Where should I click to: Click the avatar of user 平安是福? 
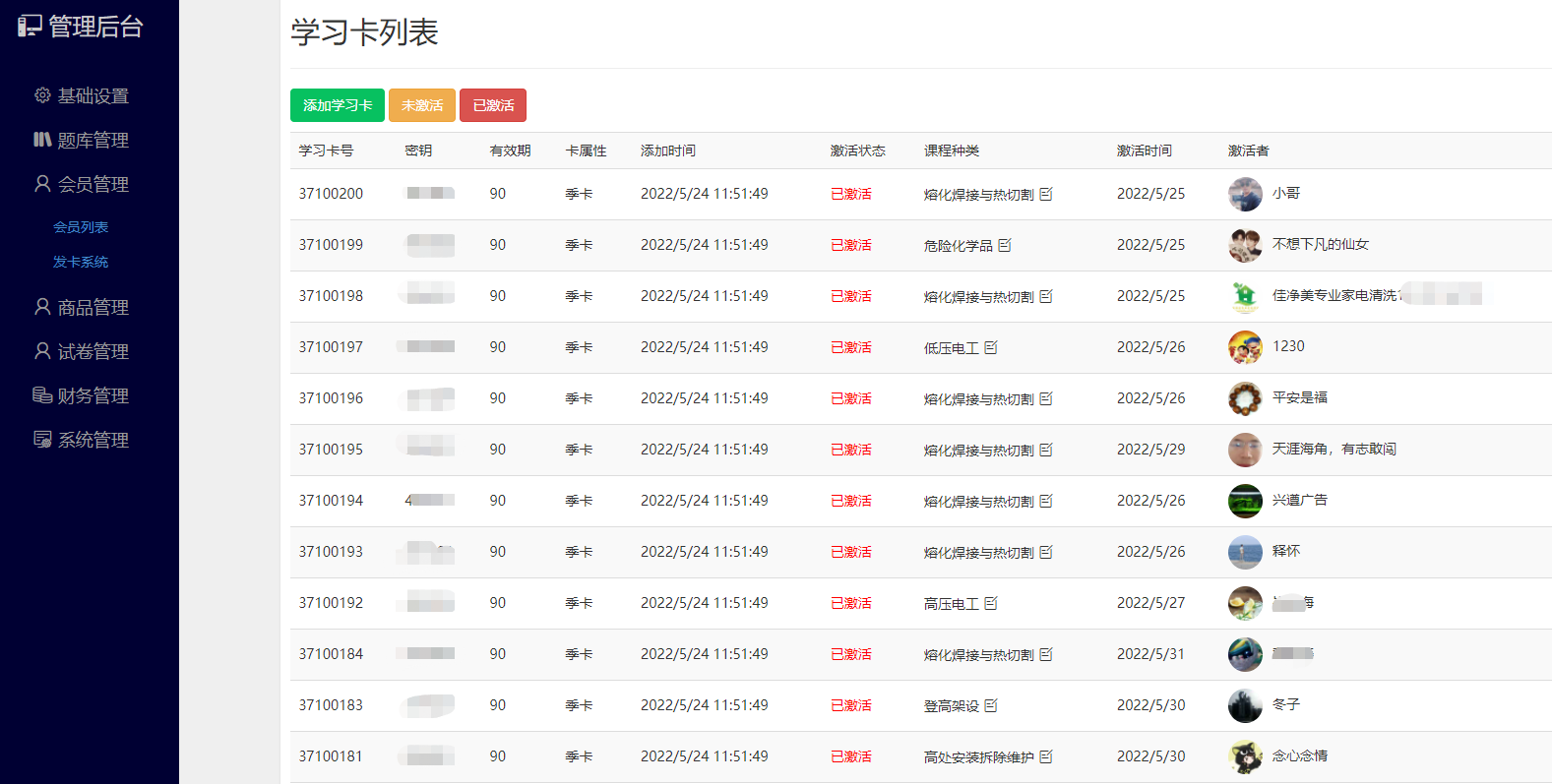point(1245,398)
